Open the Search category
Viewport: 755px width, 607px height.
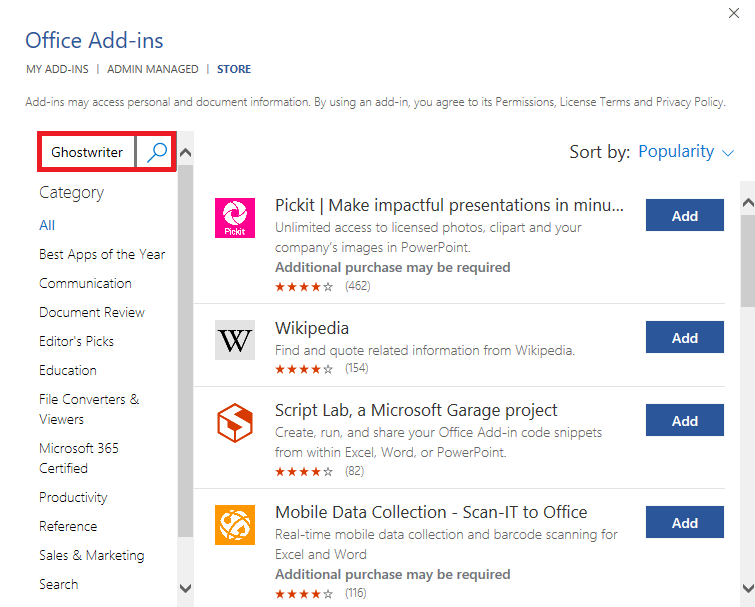(x=59, y=584)
